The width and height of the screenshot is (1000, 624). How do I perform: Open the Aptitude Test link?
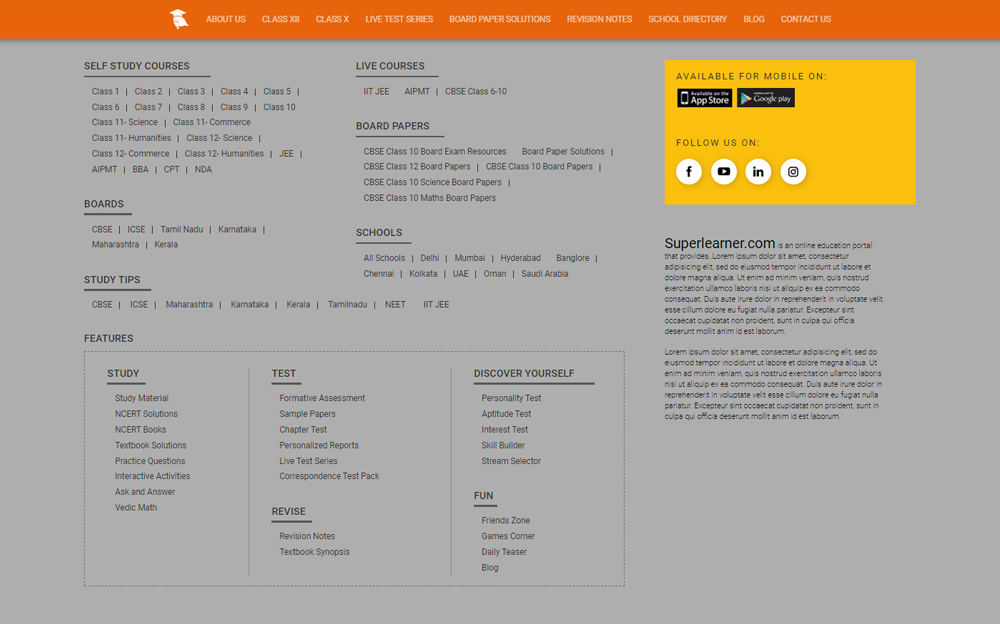(506, 413)
